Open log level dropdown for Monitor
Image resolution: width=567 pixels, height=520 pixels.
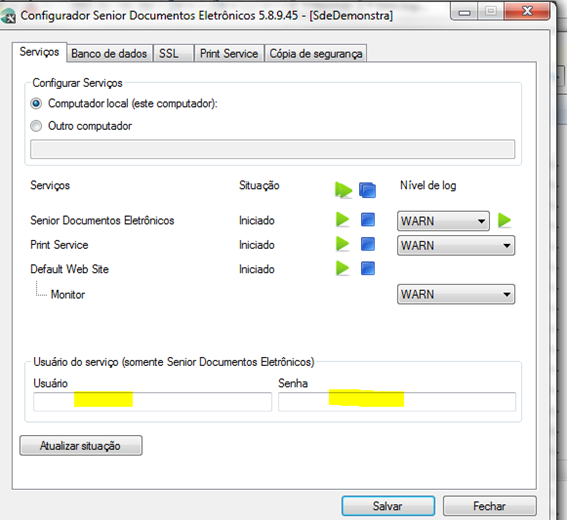[x=456, y=294]
